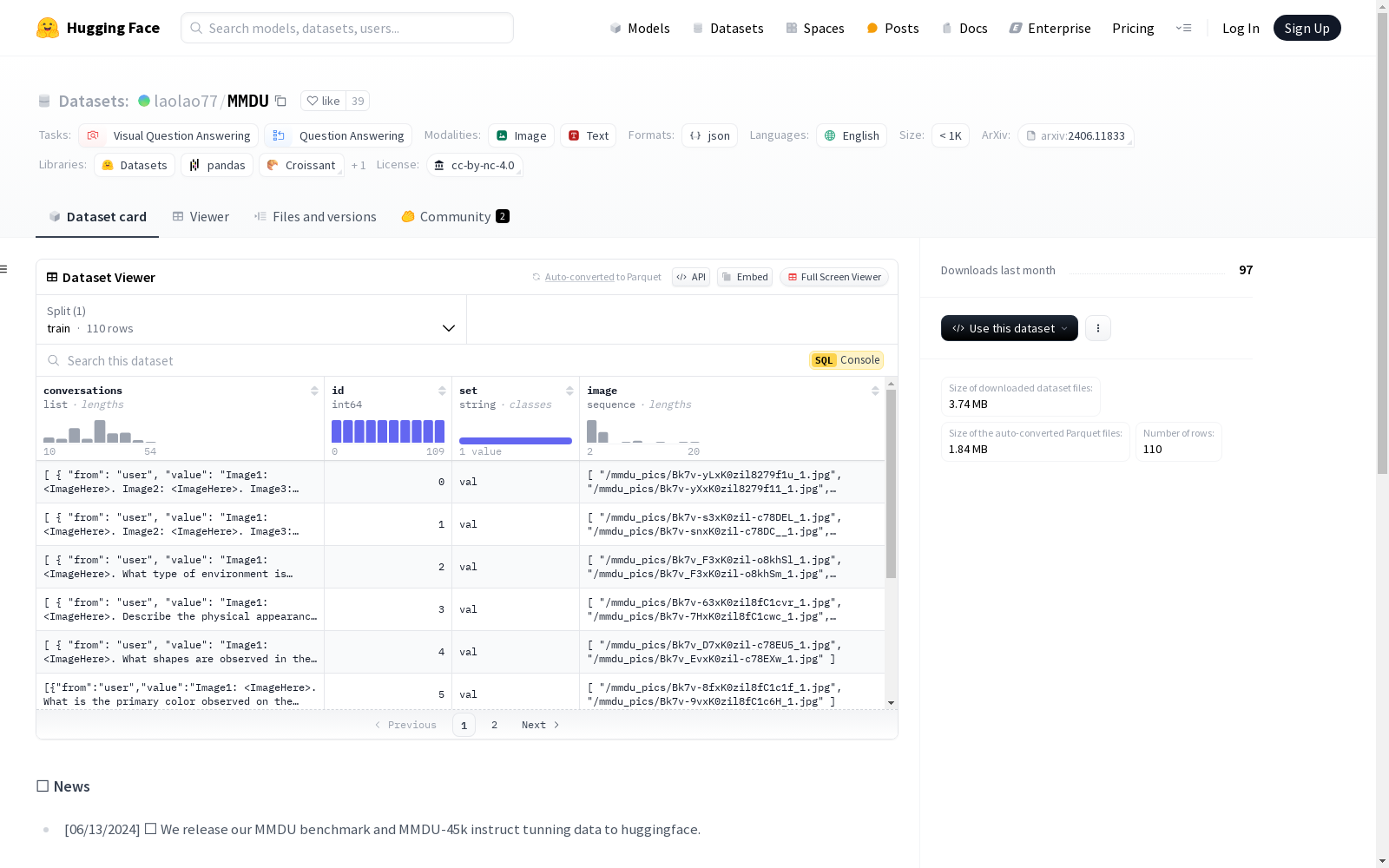Go to page 2 of dataset rows
1389x868 pixels.
pos(494,725)
